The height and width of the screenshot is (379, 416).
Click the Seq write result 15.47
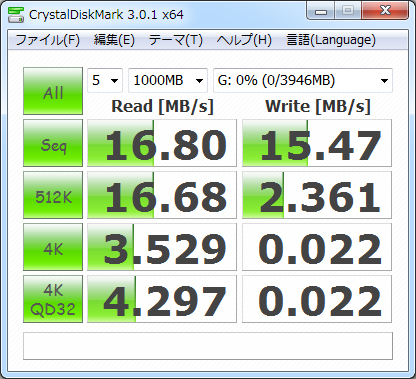click(317, 143)
